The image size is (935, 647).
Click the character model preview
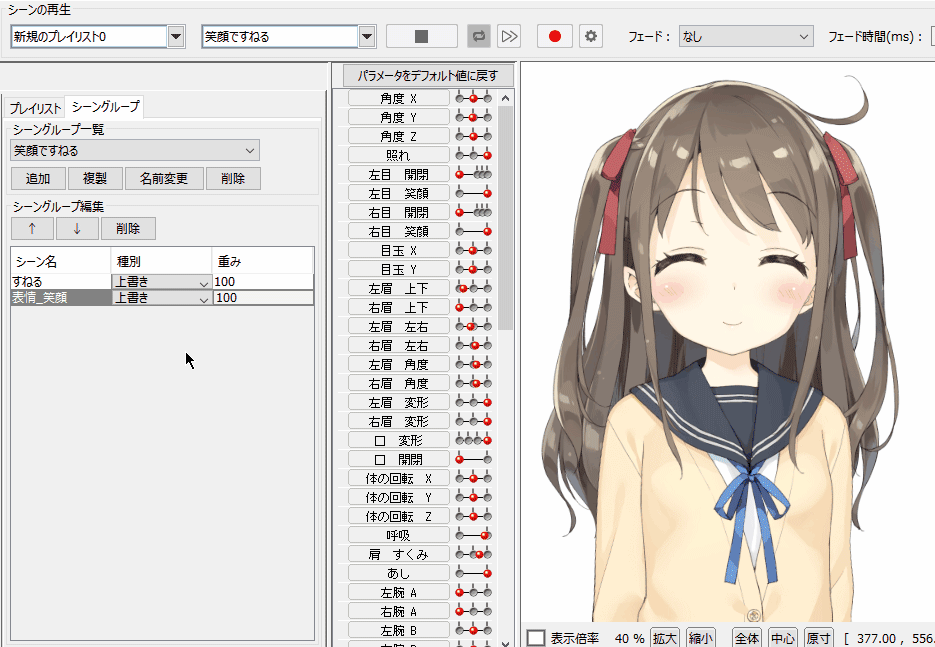pyautogui.click(x=728, y=343)
